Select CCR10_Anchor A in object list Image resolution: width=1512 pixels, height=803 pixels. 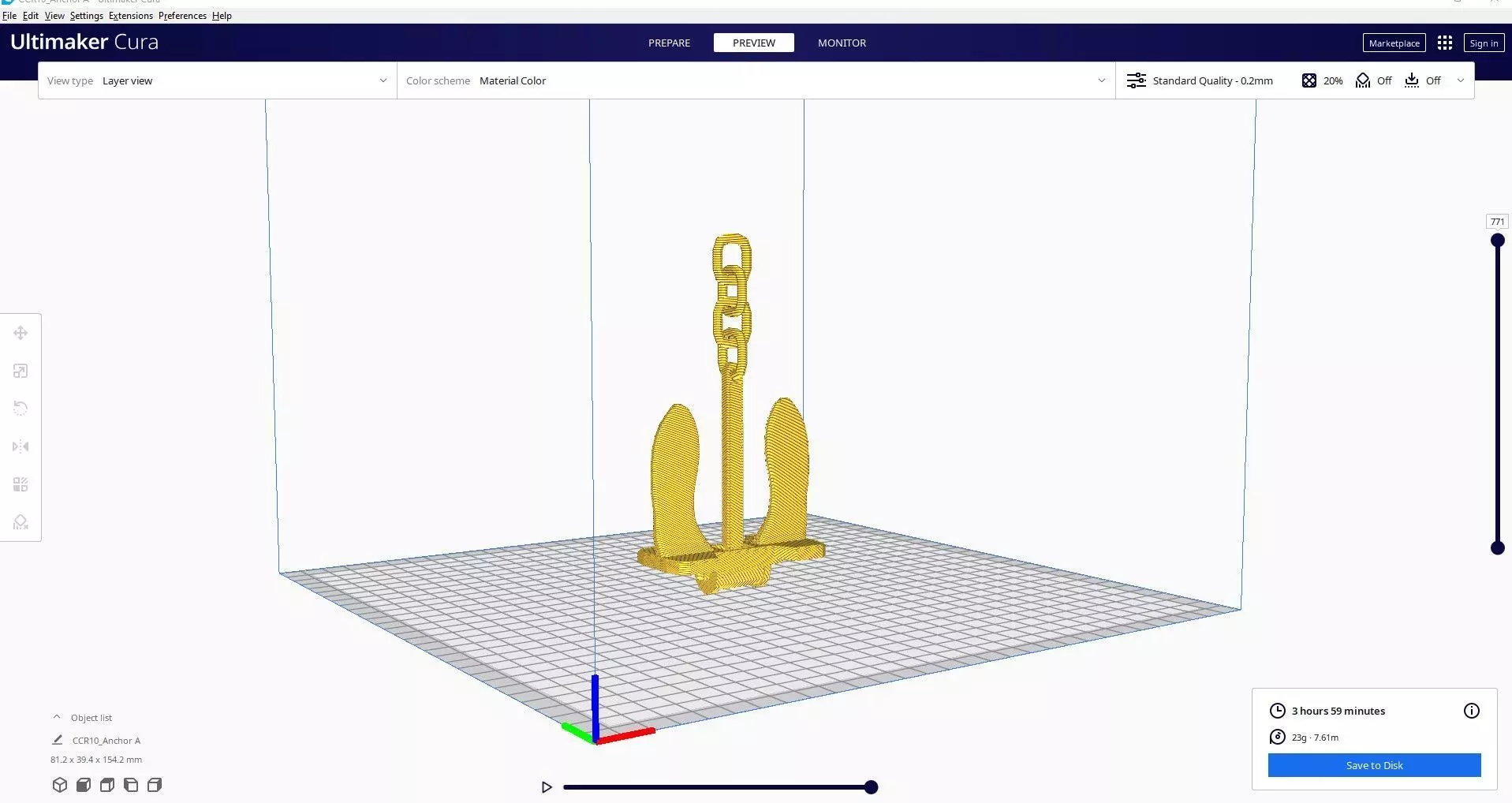point(106,741)
